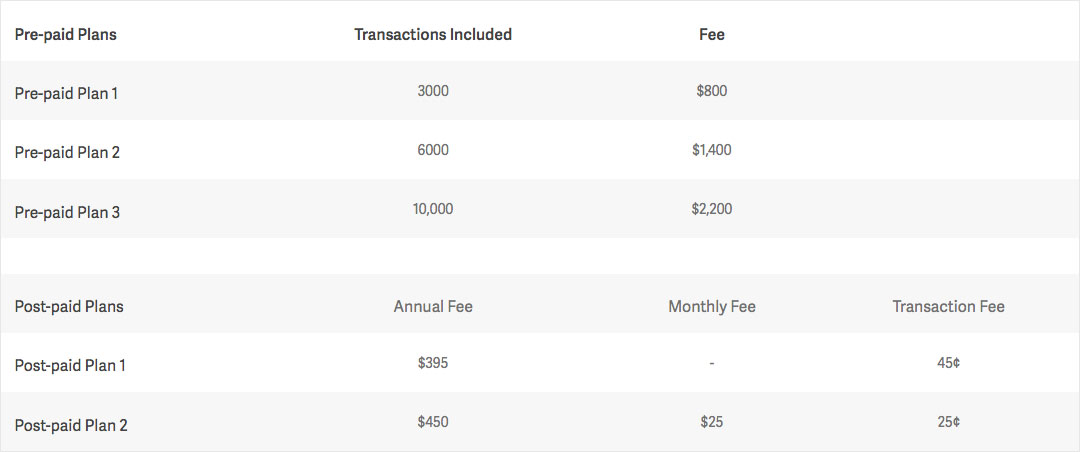Click the $2,200 fee value
Screen dimensions: 1080x452
pos(711,209)
